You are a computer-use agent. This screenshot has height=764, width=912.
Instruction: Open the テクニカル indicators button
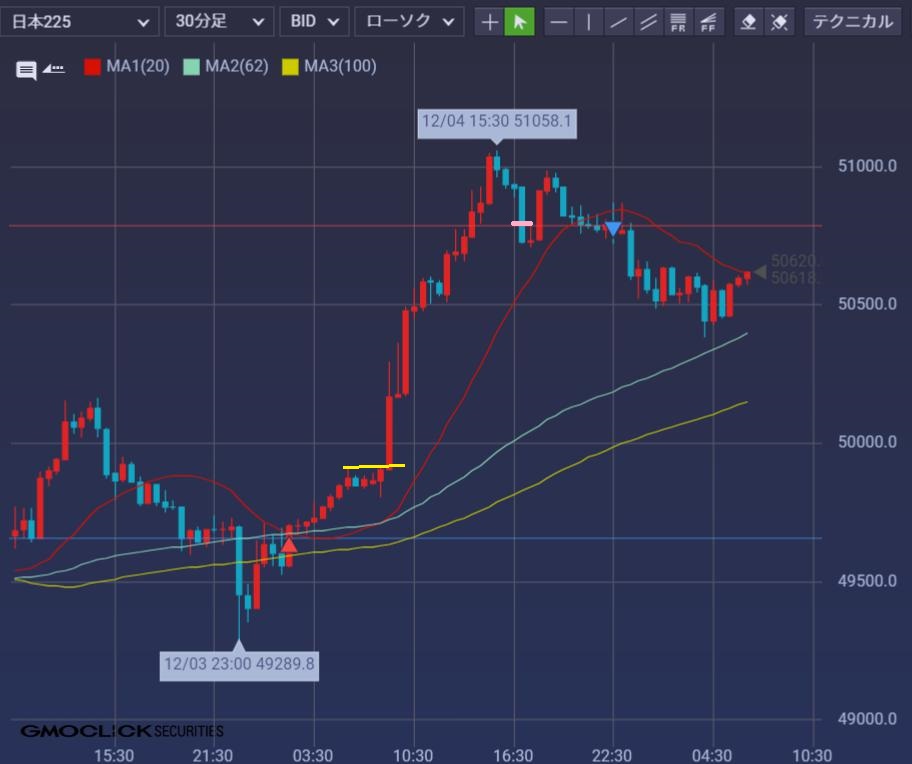(x=851, y=21)
